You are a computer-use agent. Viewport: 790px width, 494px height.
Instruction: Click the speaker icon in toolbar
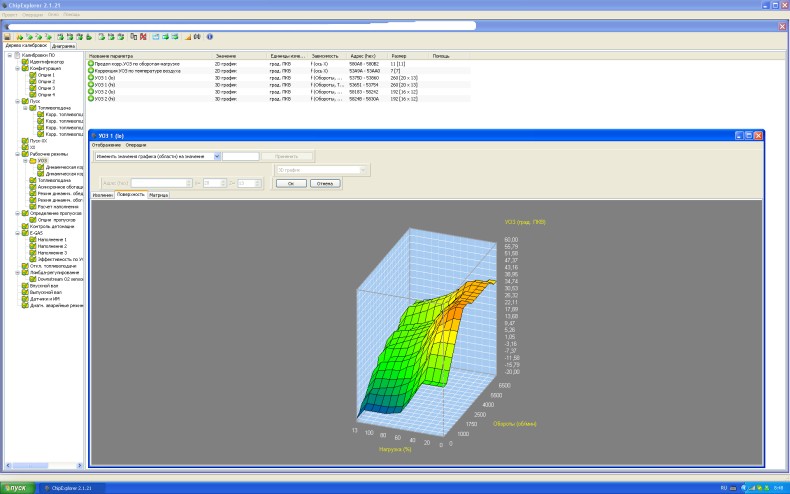[197, 36]
